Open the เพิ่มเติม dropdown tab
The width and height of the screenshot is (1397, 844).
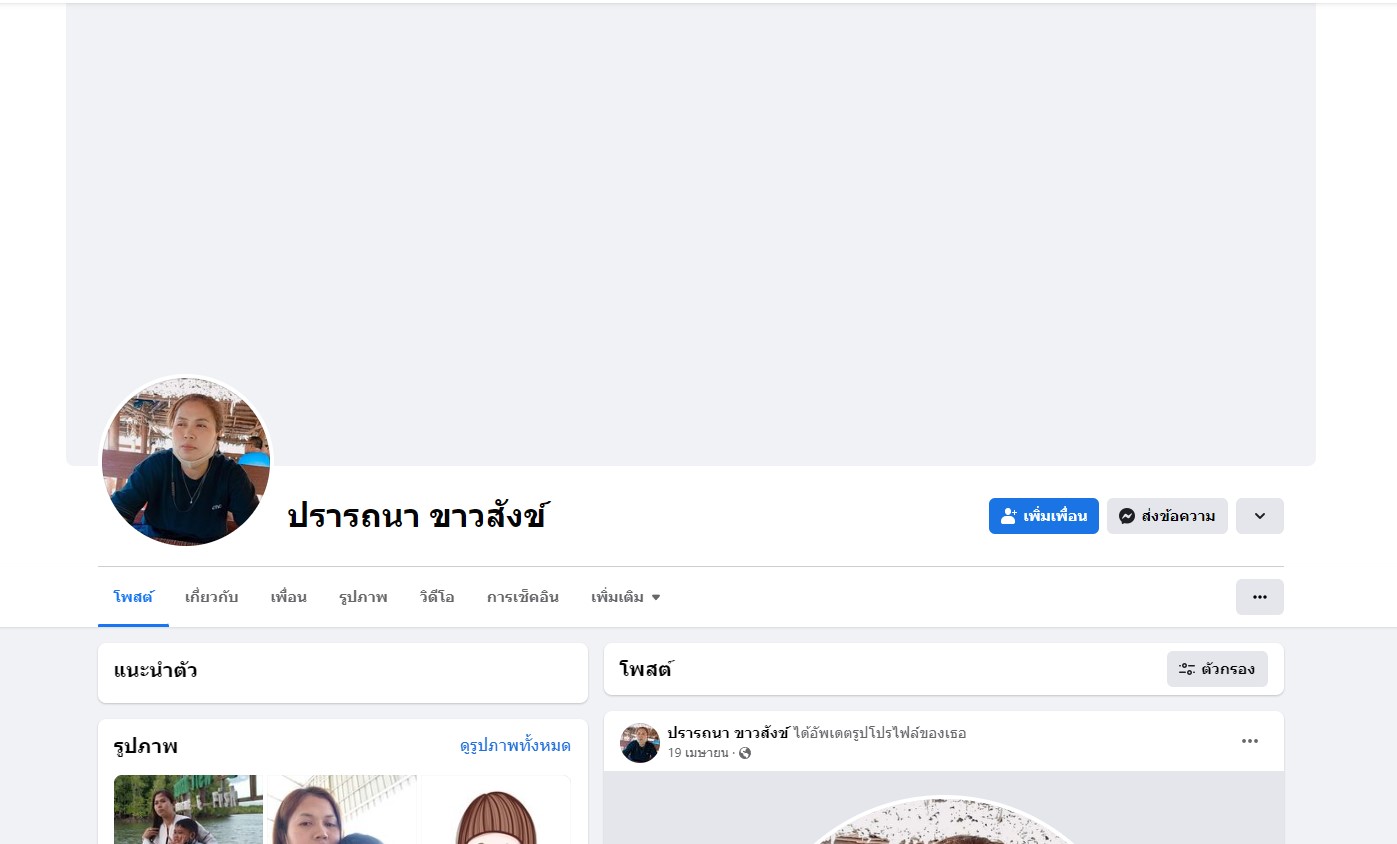click(x=626, y=597)
